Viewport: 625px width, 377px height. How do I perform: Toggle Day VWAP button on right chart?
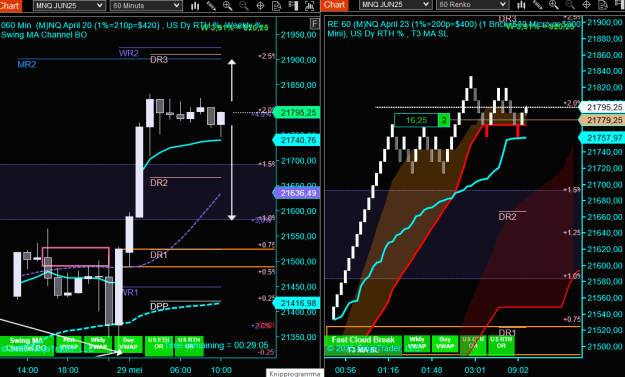click(x=445, y=343)
